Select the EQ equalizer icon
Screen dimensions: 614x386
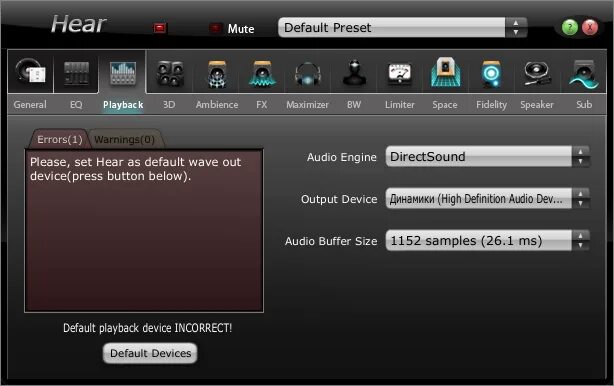[x=76, y=73]
